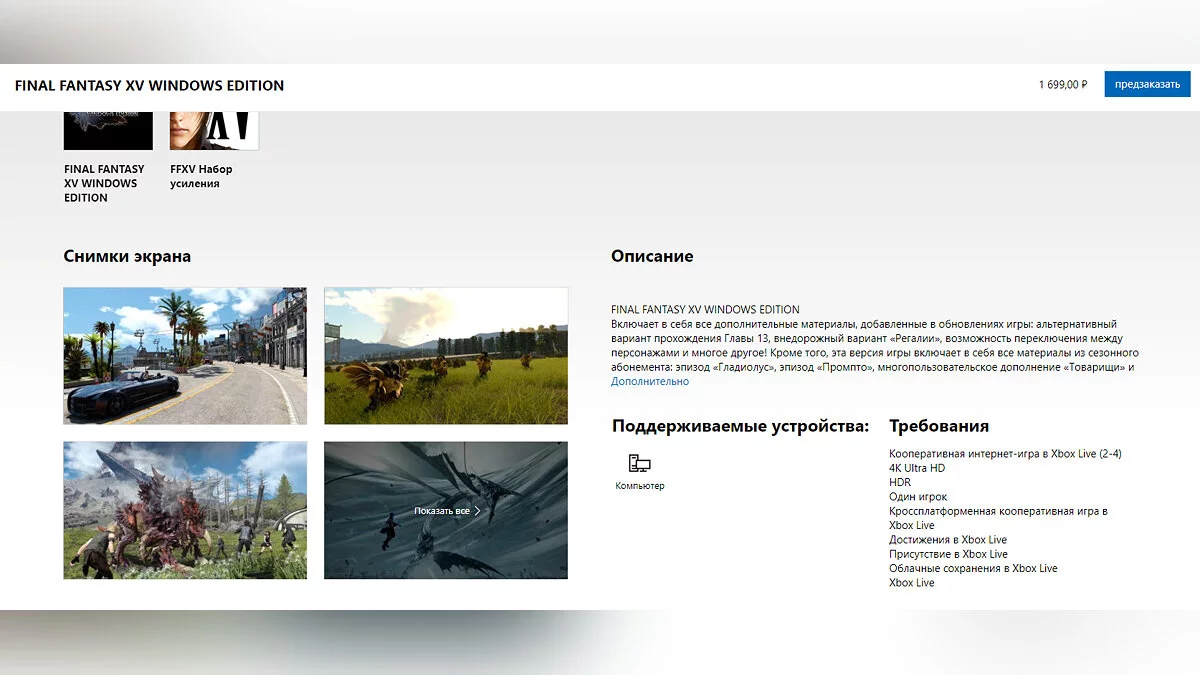
Task: Click the Компьютер label under the device icon
Action: (x=640, y=486)
